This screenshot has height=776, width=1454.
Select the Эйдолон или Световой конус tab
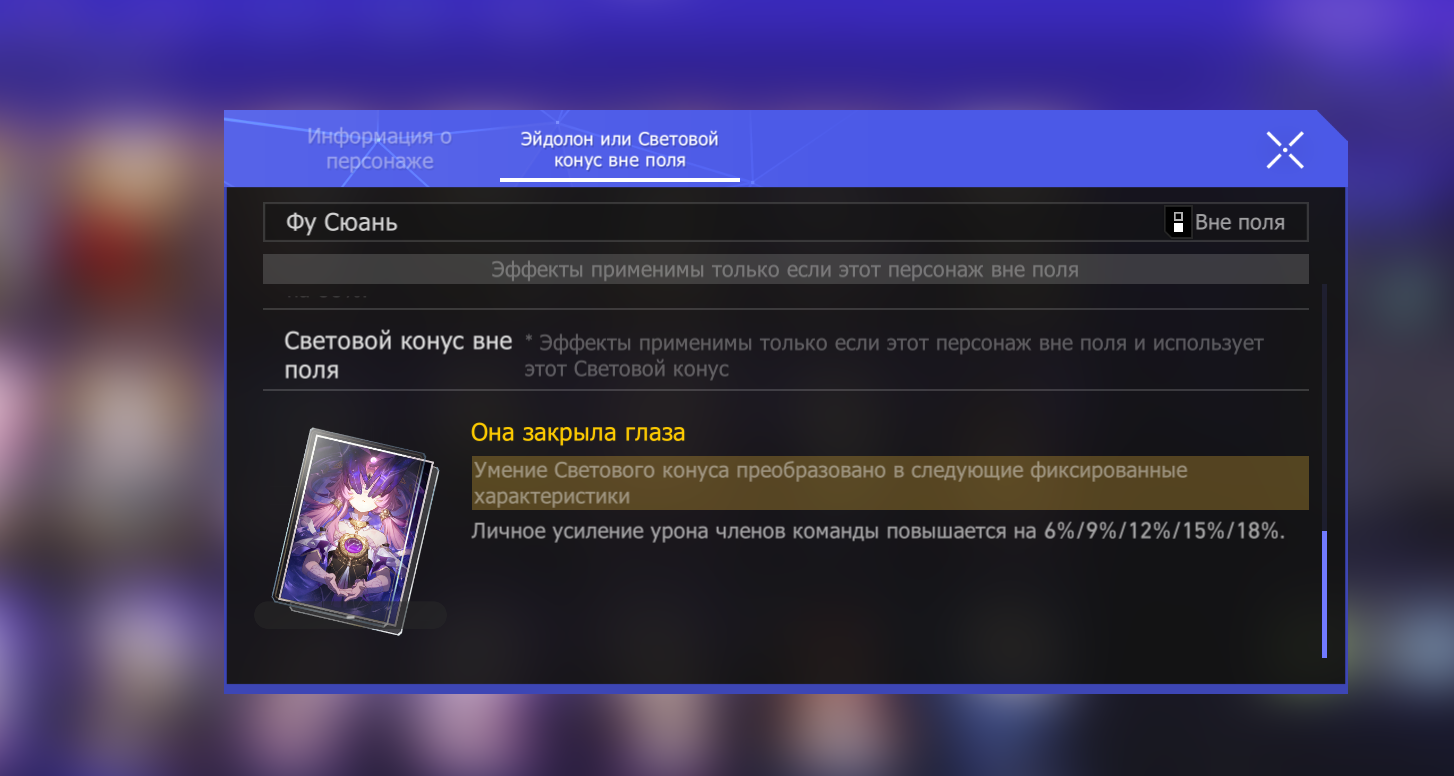click(619, 149)
